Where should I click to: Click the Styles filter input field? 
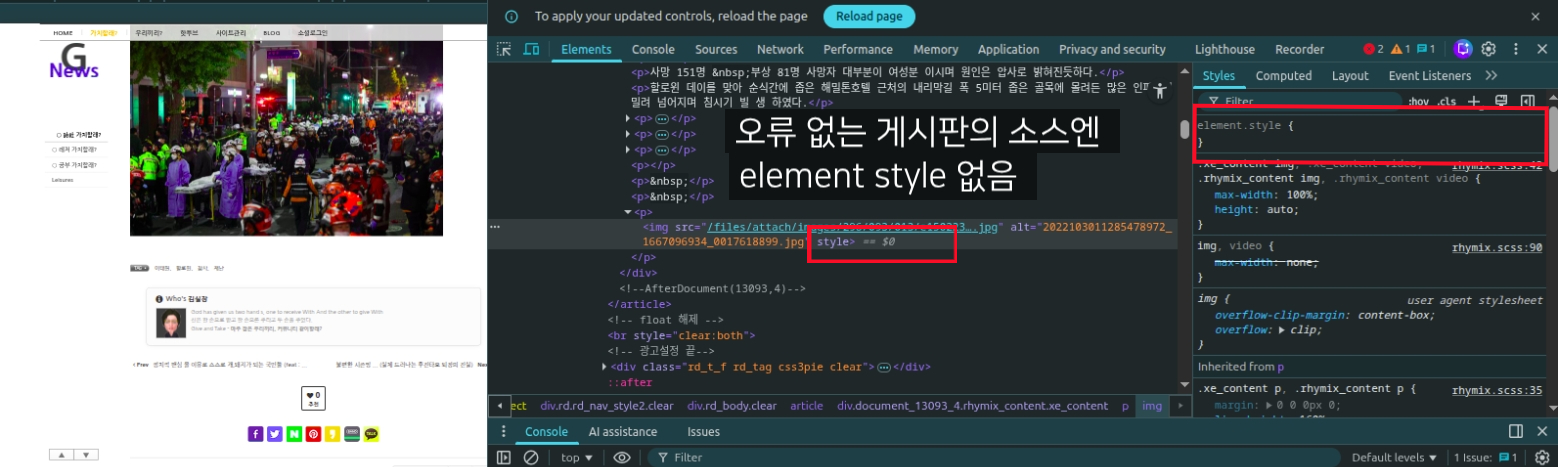(1300, 101)
